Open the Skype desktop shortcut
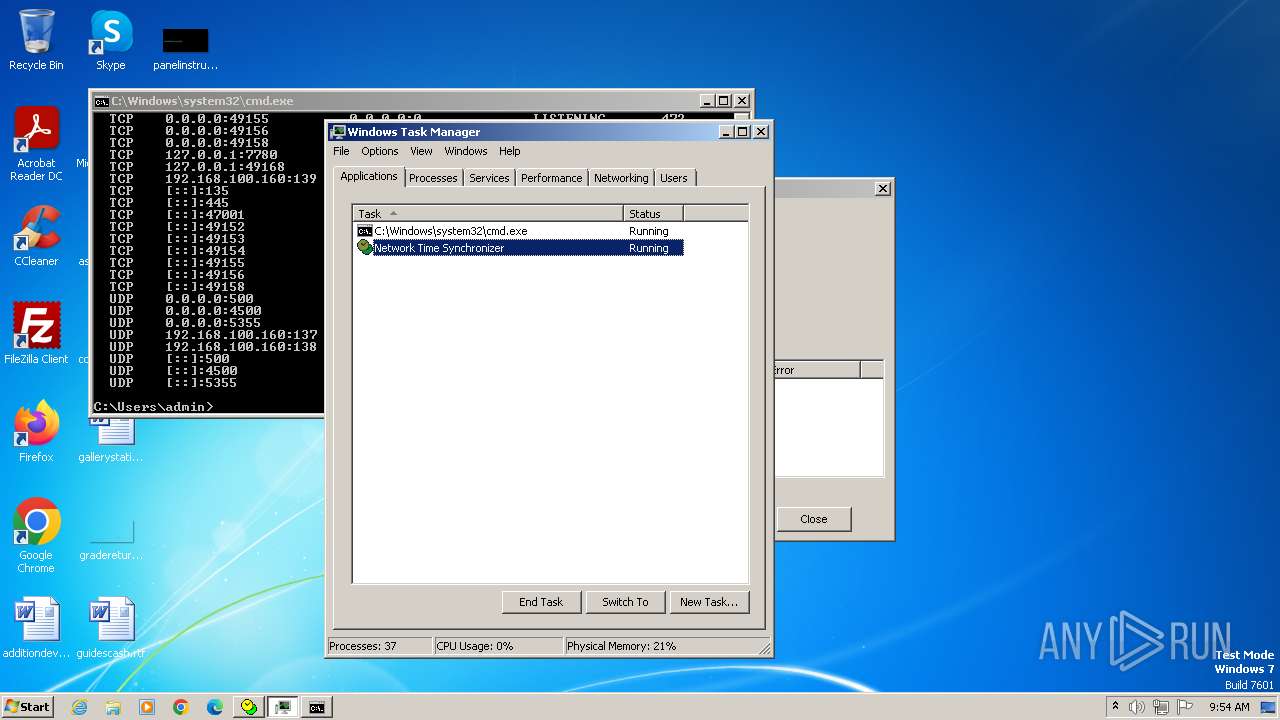Viewport: 1280px width, 720px height. [111, 40]
